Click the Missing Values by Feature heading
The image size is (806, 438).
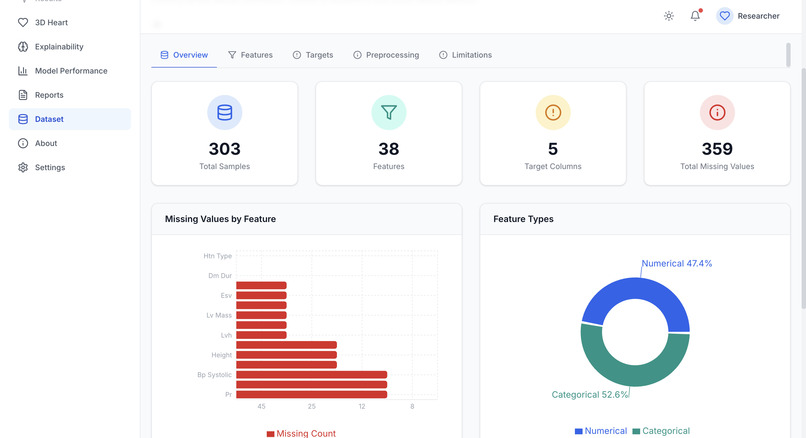(x=221, y=219)
